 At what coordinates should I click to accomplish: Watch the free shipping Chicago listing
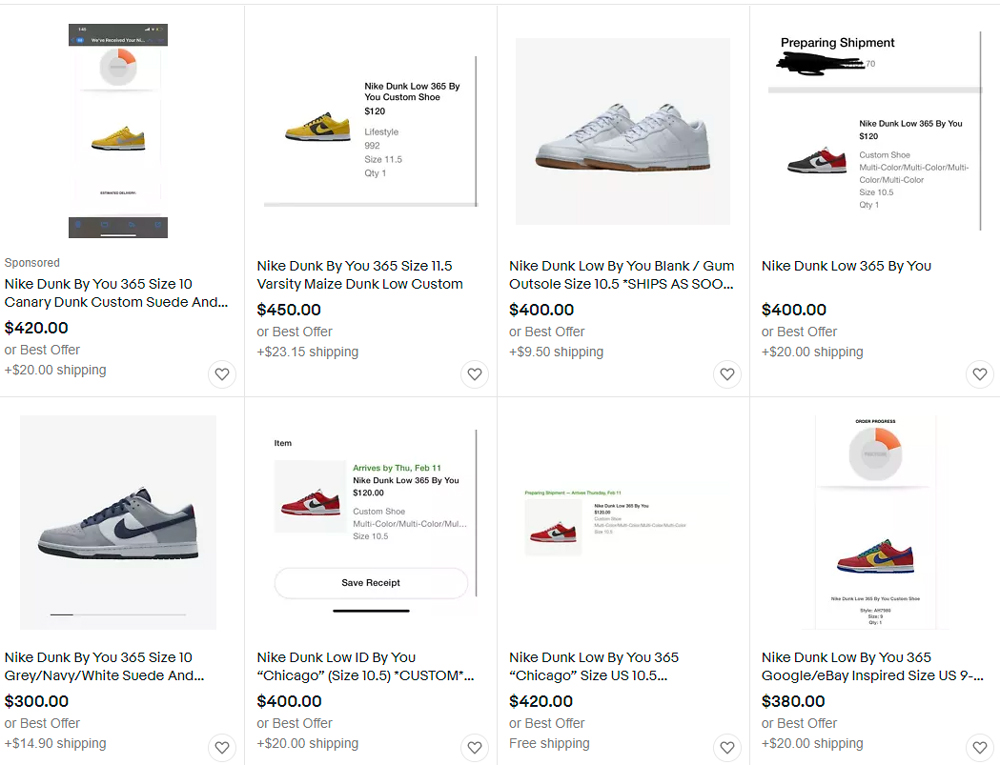click(x=727, y=747)
